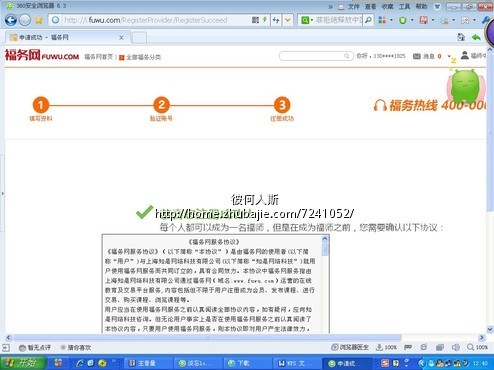Expand the arrow next to the red PDF icon
This screenshot has height=370, width=494.
[x=433, y=20]
